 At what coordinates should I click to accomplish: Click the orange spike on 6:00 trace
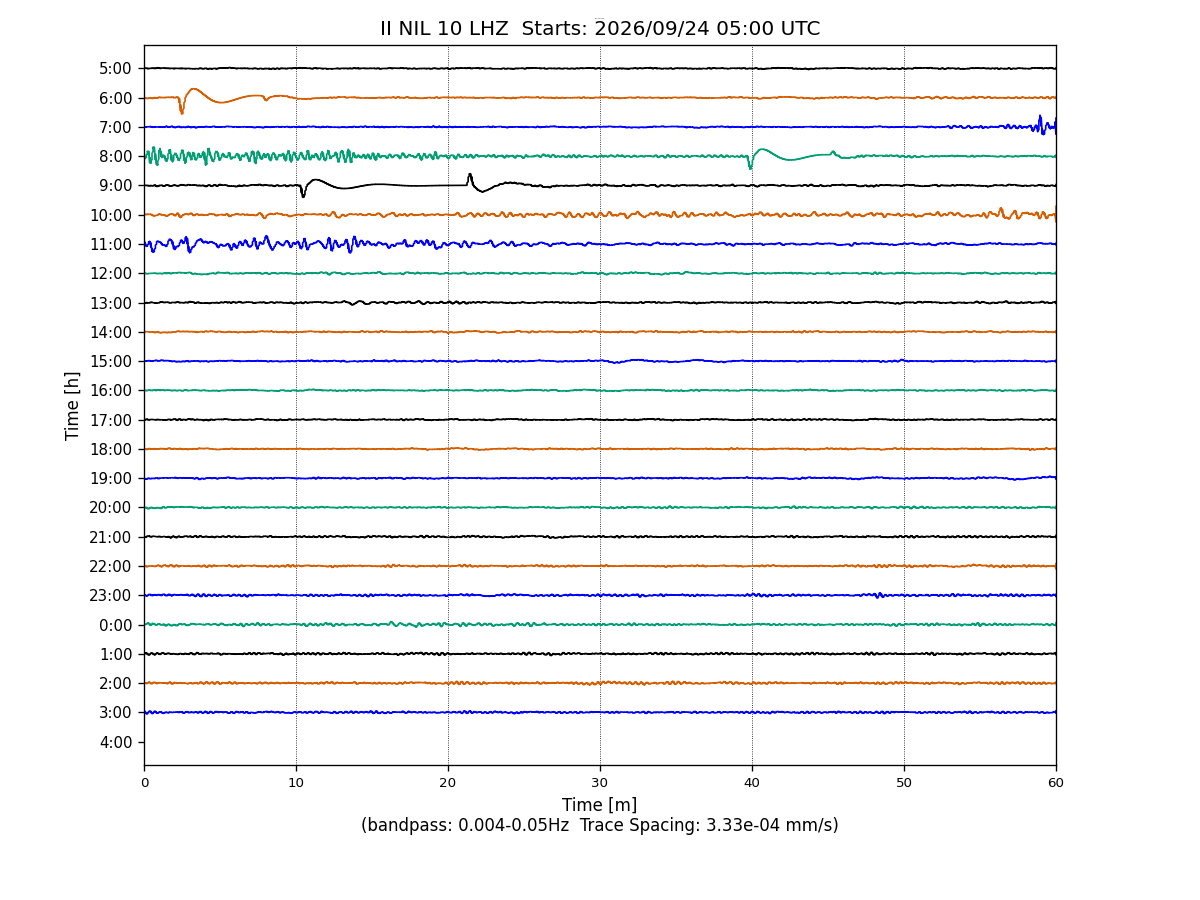pos(181,106)
